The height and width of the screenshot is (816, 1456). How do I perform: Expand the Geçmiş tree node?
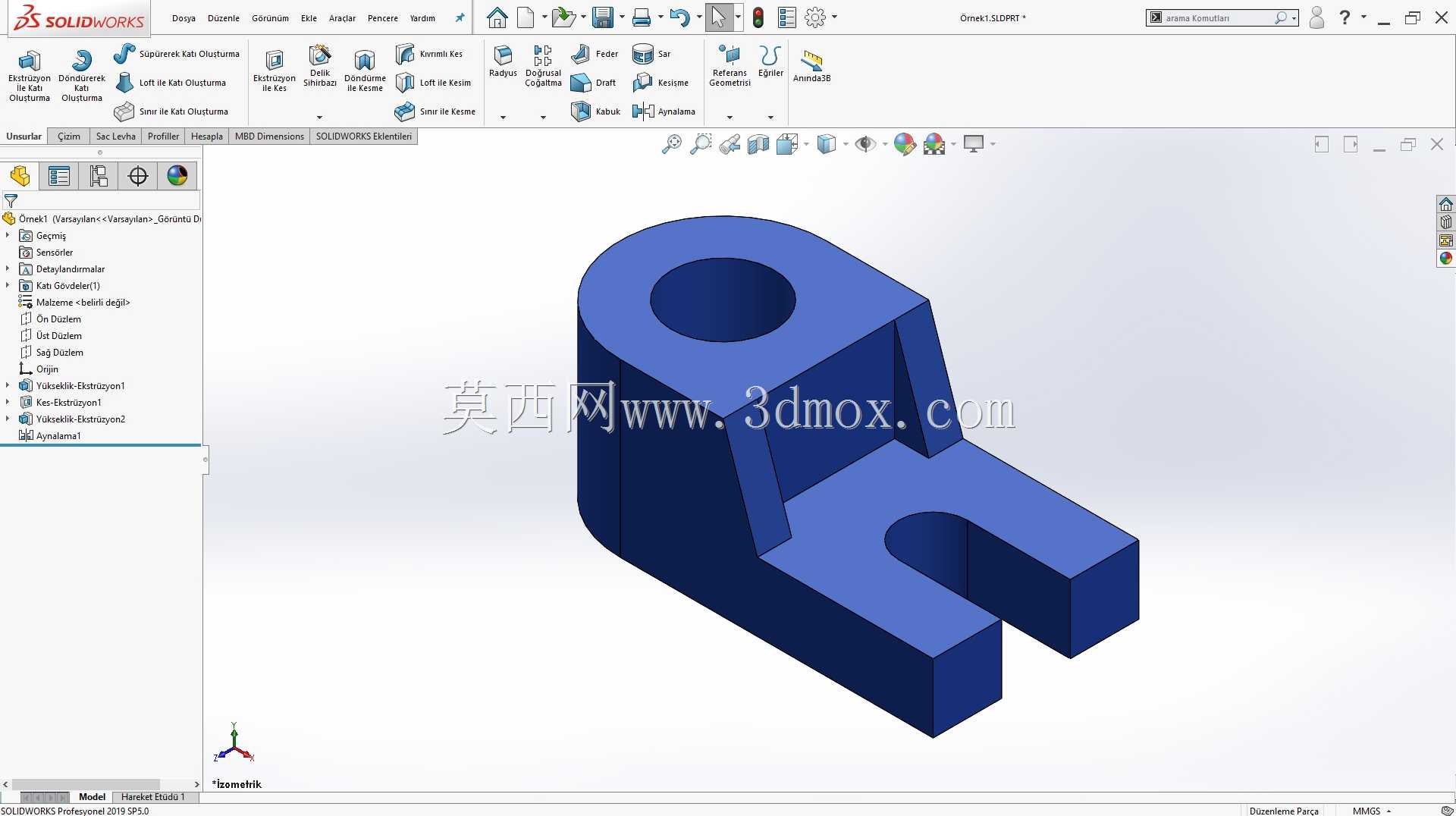pos(8,236)
